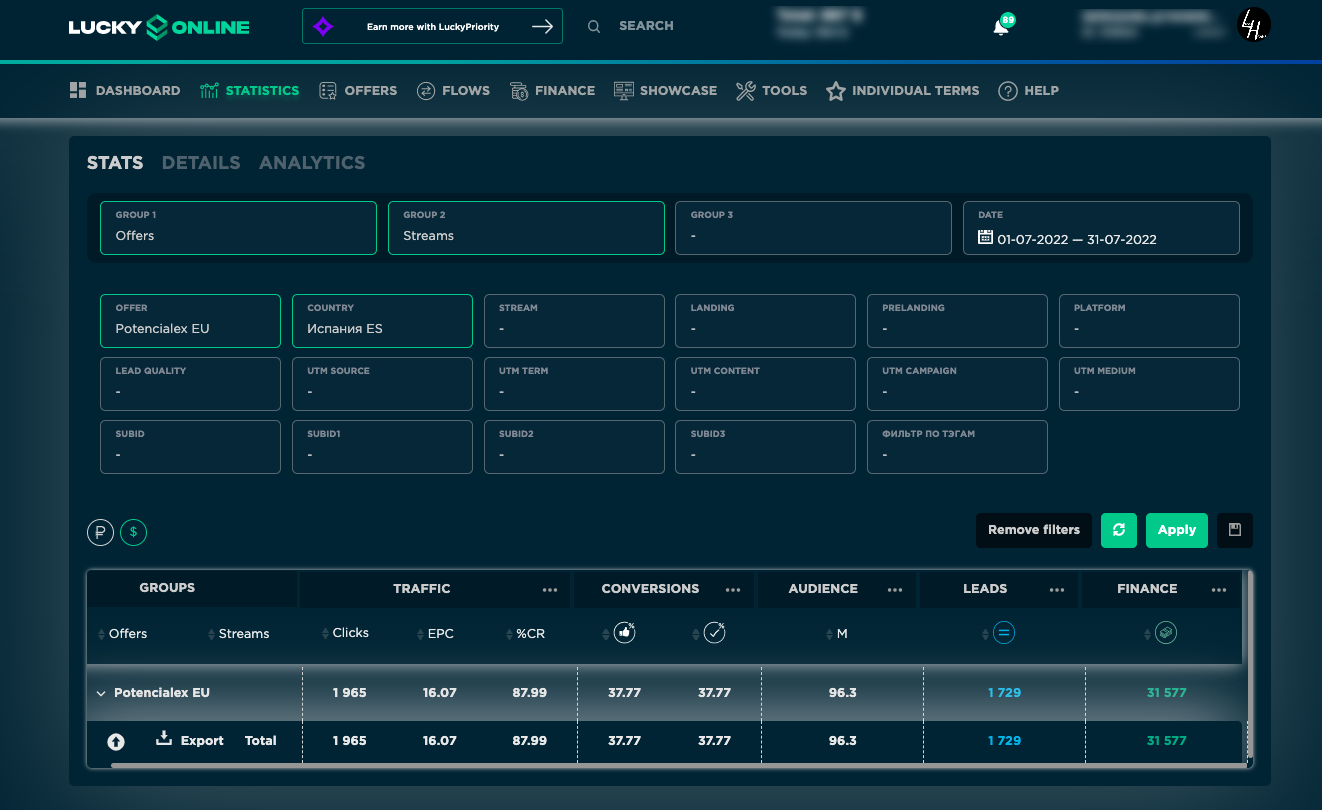Open Traffic column options menu
Screen dimensions: 1322x810
point(550,590)
